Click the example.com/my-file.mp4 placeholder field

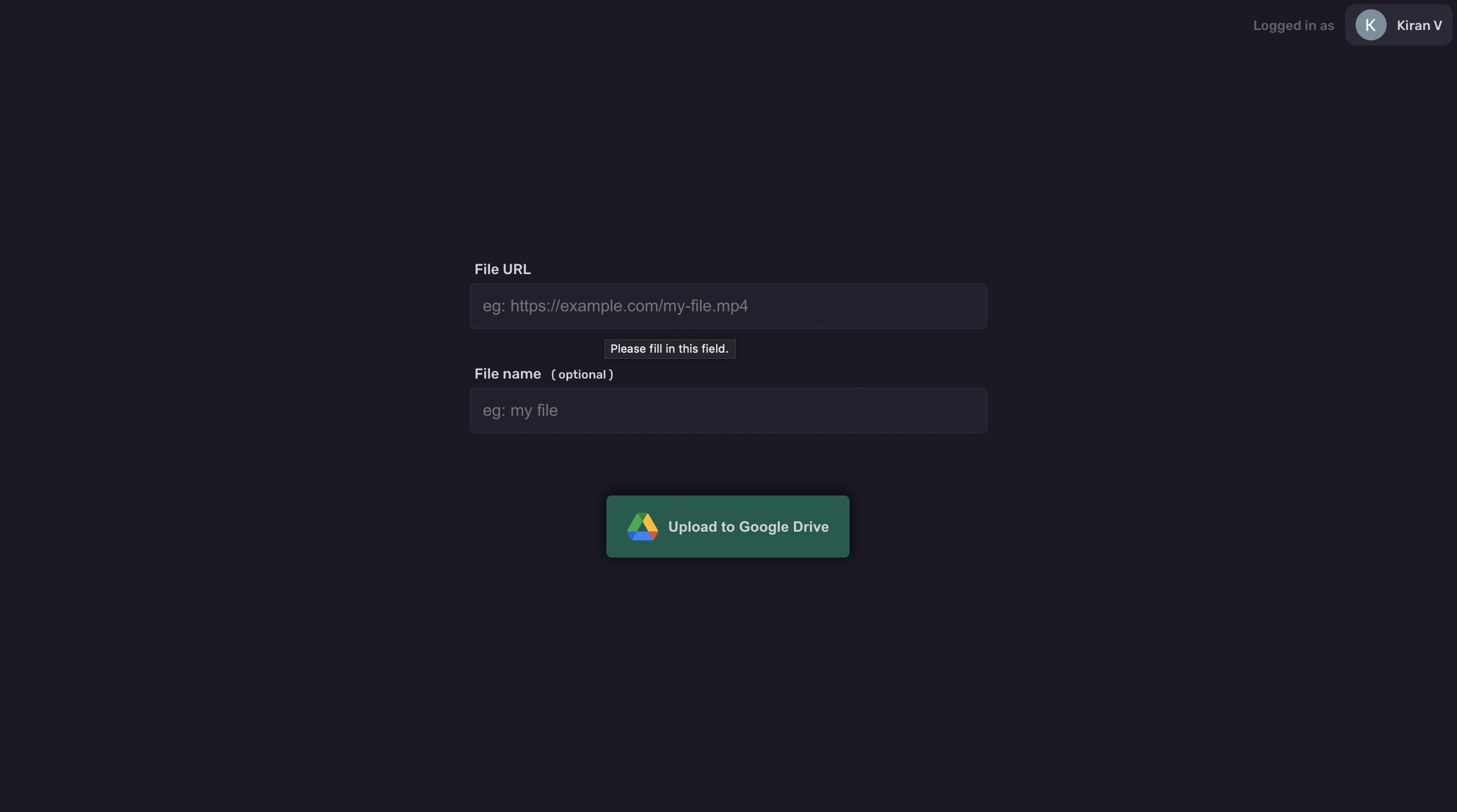(728, 306)
